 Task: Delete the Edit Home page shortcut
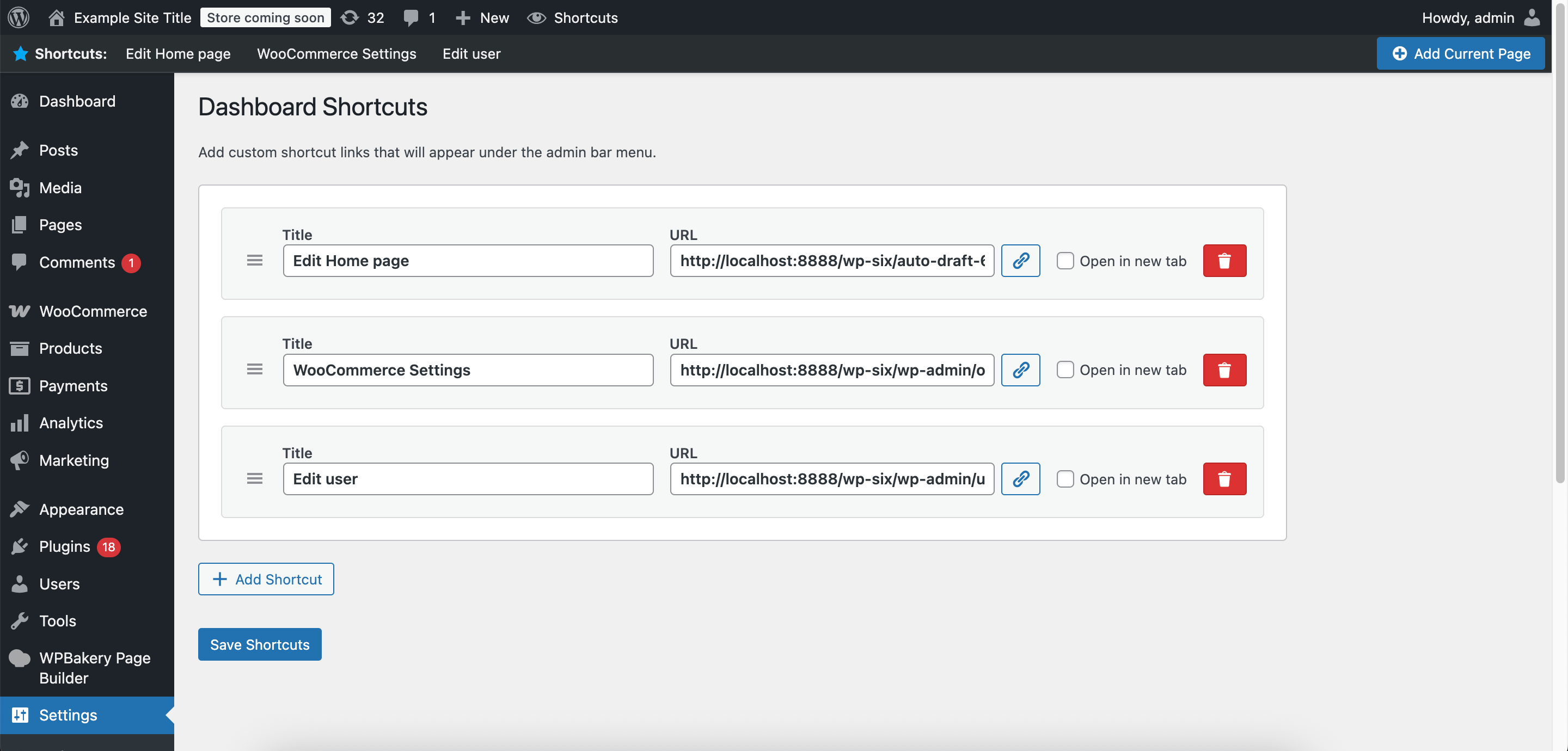click(x=1224, y=261)
